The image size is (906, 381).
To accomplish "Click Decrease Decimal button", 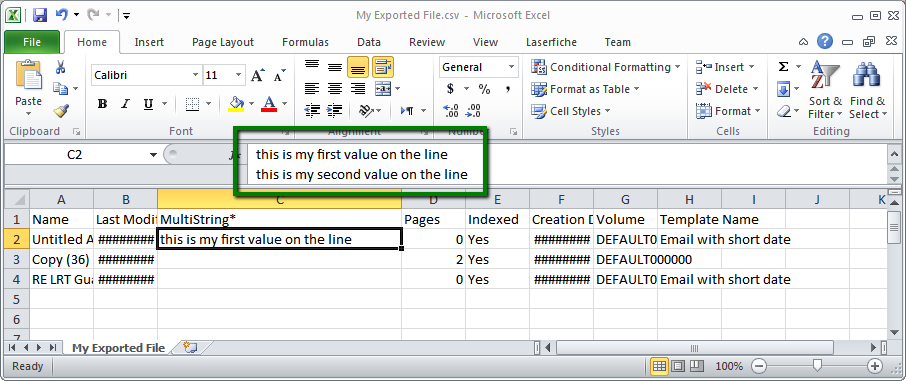I will tap(473, 110).
